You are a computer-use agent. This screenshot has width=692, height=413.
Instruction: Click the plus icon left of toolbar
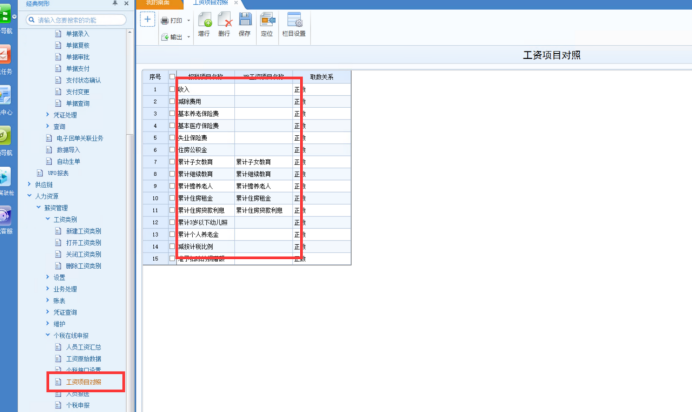click(147, 19)
